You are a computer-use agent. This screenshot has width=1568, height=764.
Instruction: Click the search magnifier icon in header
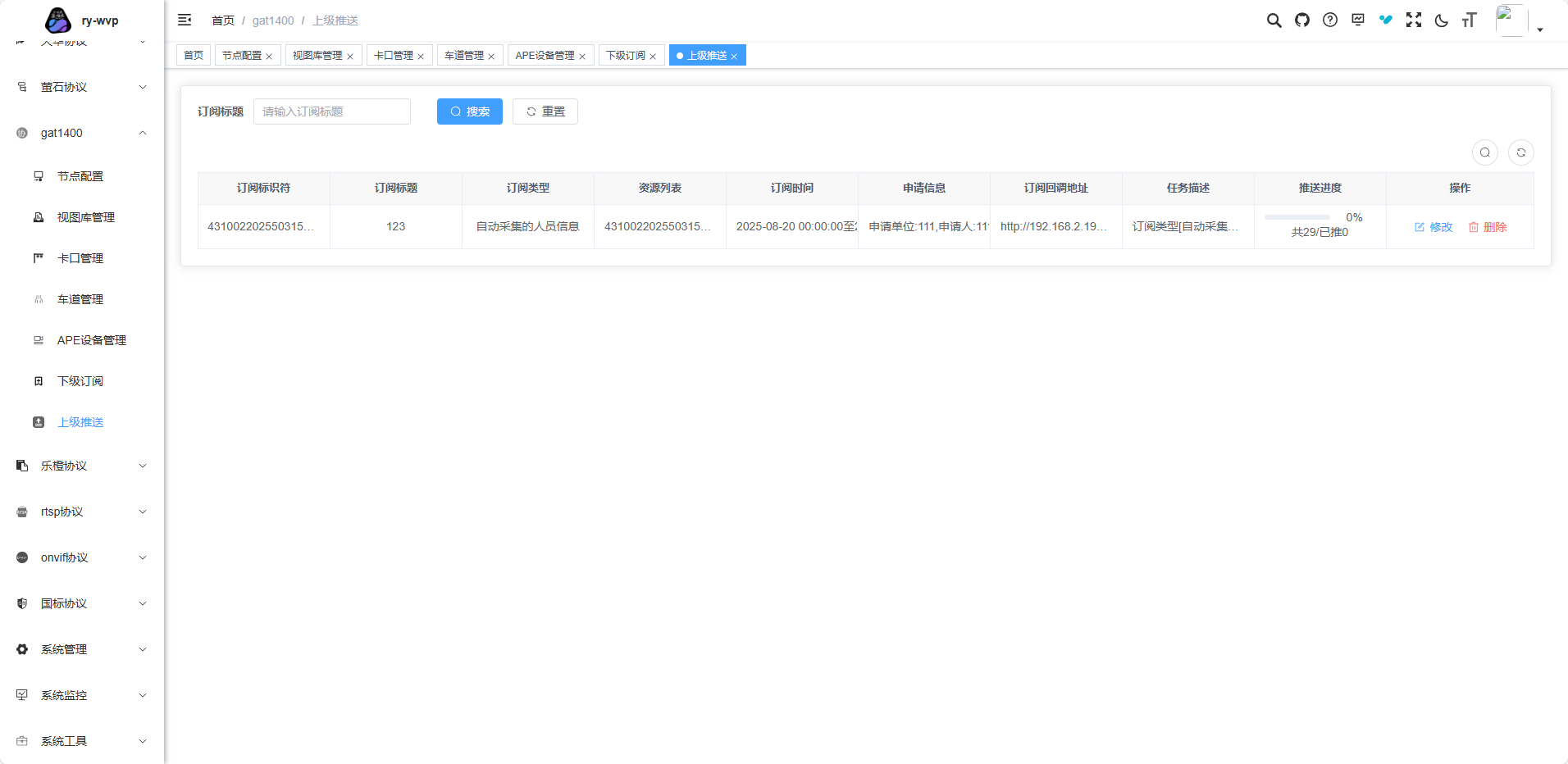(x=1274, y=20)
